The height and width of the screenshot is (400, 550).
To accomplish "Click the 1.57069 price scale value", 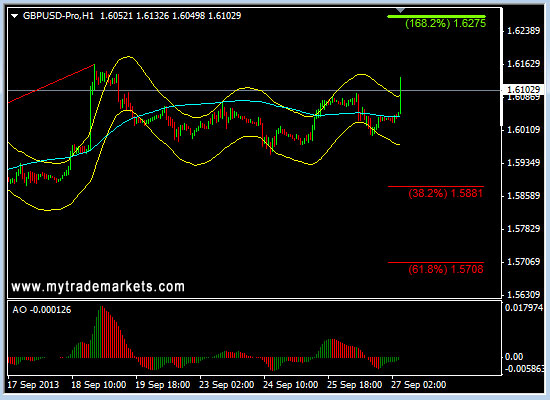I will pyautogui.click(x=524, y=262).
